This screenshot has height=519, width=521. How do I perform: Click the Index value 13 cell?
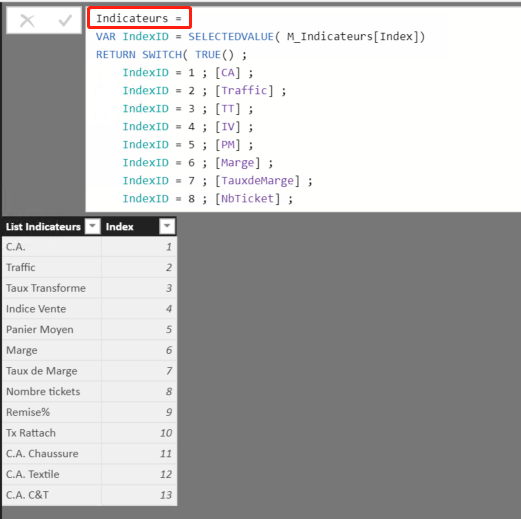139,495
